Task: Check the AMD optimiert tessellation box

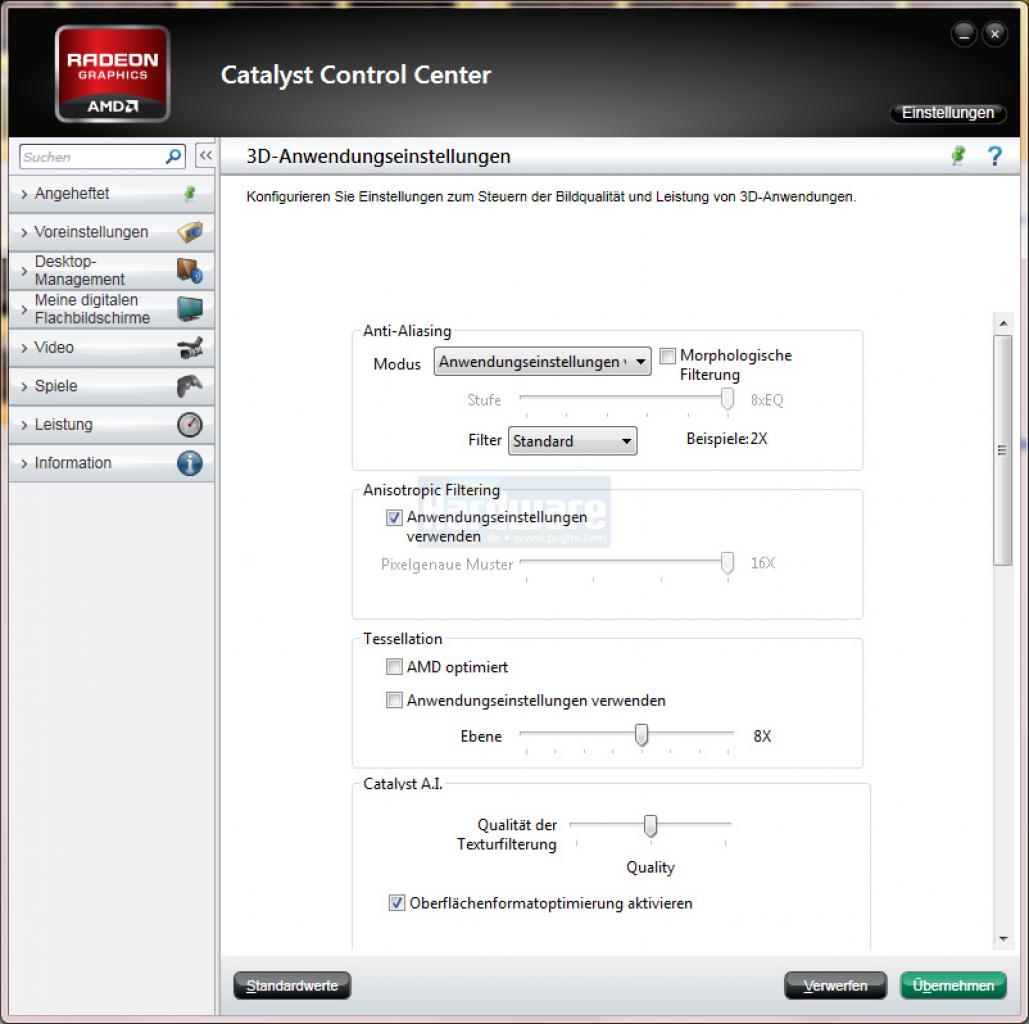Action: pyautogui.click(x=394, y=667)
